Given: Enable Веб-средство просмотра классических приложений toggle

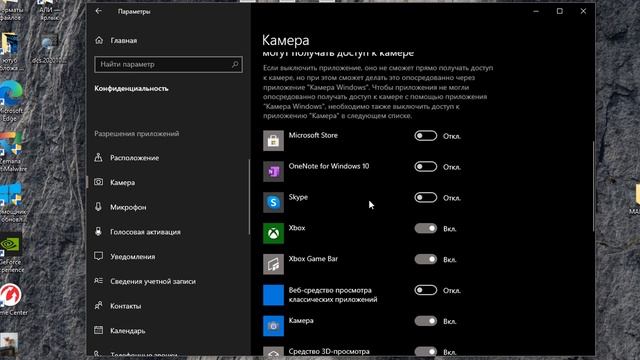Looking at the screenshot, I should (426, 290).
